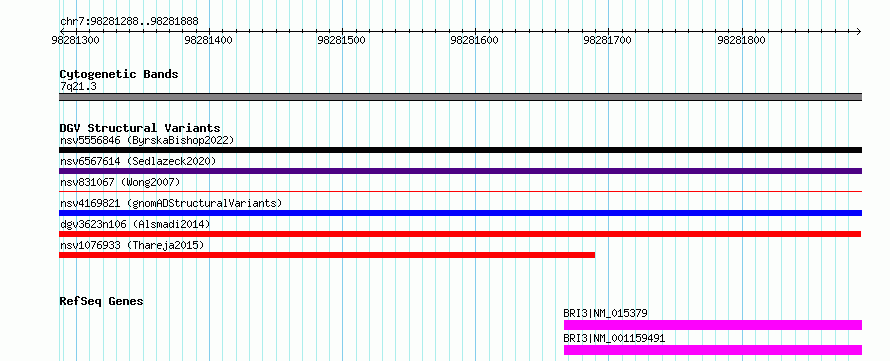This screenshot has width=890, height=361.
Task: Click the RefSeq Genes track title
Action: coord(102,301)
